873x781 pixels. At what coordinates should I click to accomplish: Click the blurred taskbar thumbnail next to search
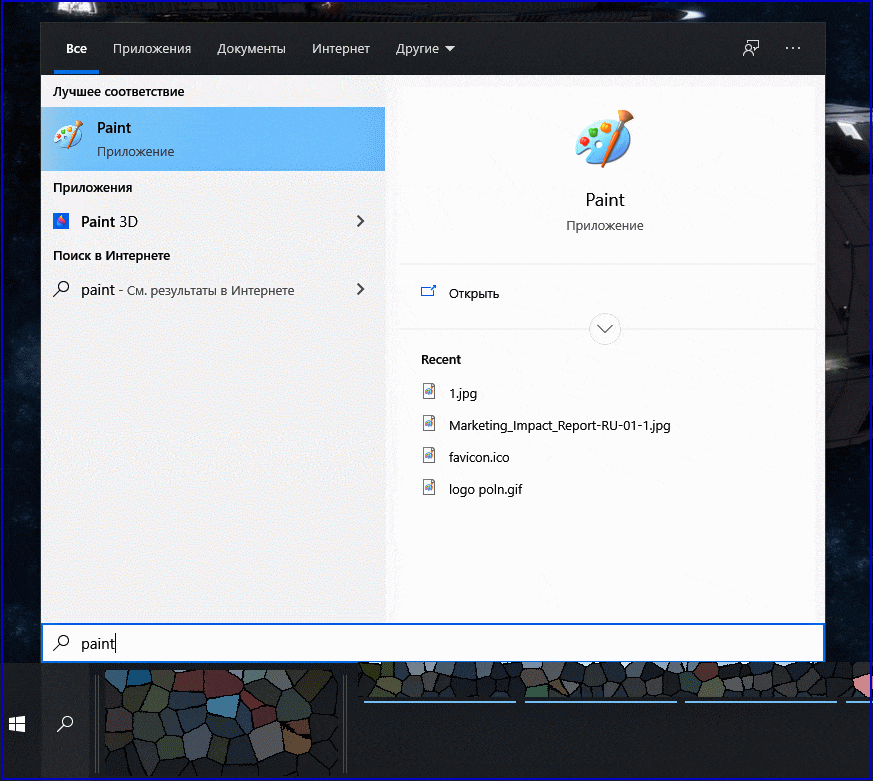click(221, 723)
